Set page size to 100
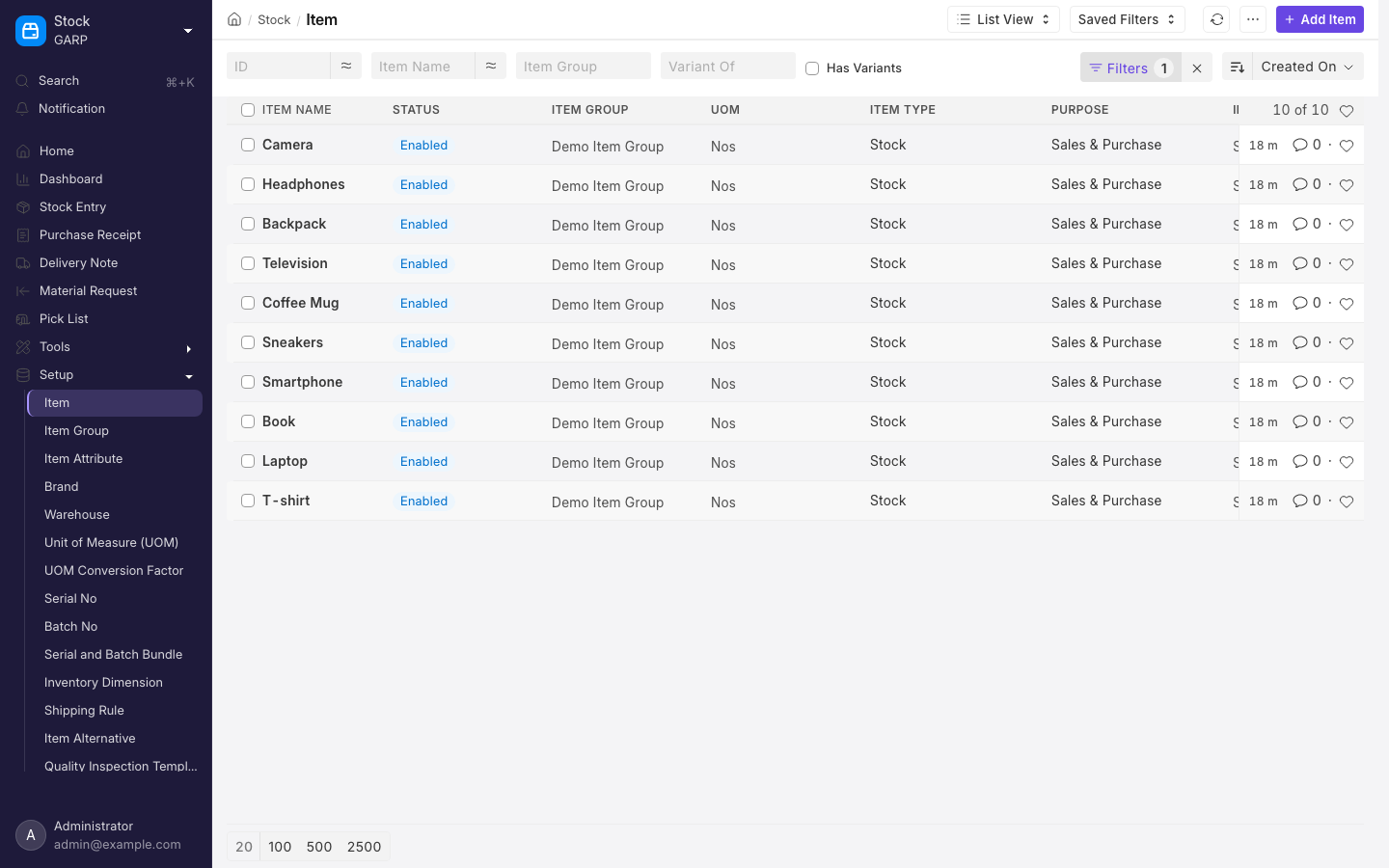 pyautogui.click(x=280, y=847)
